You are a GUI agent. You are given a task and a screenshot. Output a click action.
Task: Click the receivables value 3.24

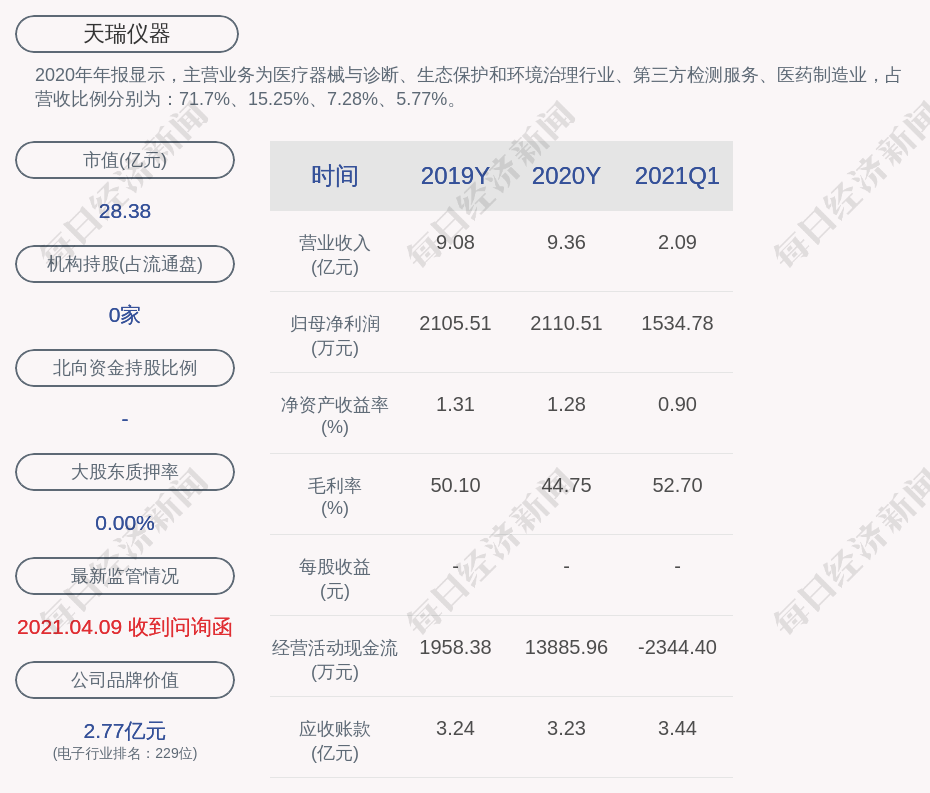click(x=456, y=729)
